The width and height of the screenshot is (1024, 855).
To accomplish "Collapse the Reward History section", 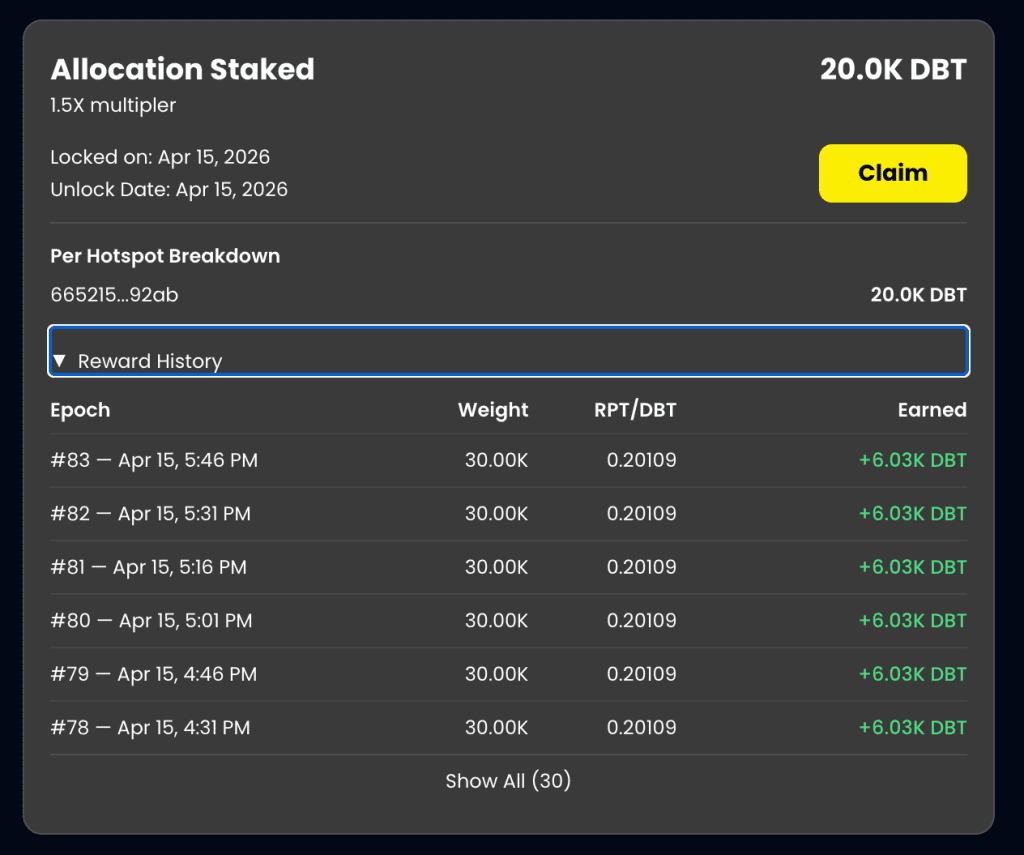I will 149,361.
